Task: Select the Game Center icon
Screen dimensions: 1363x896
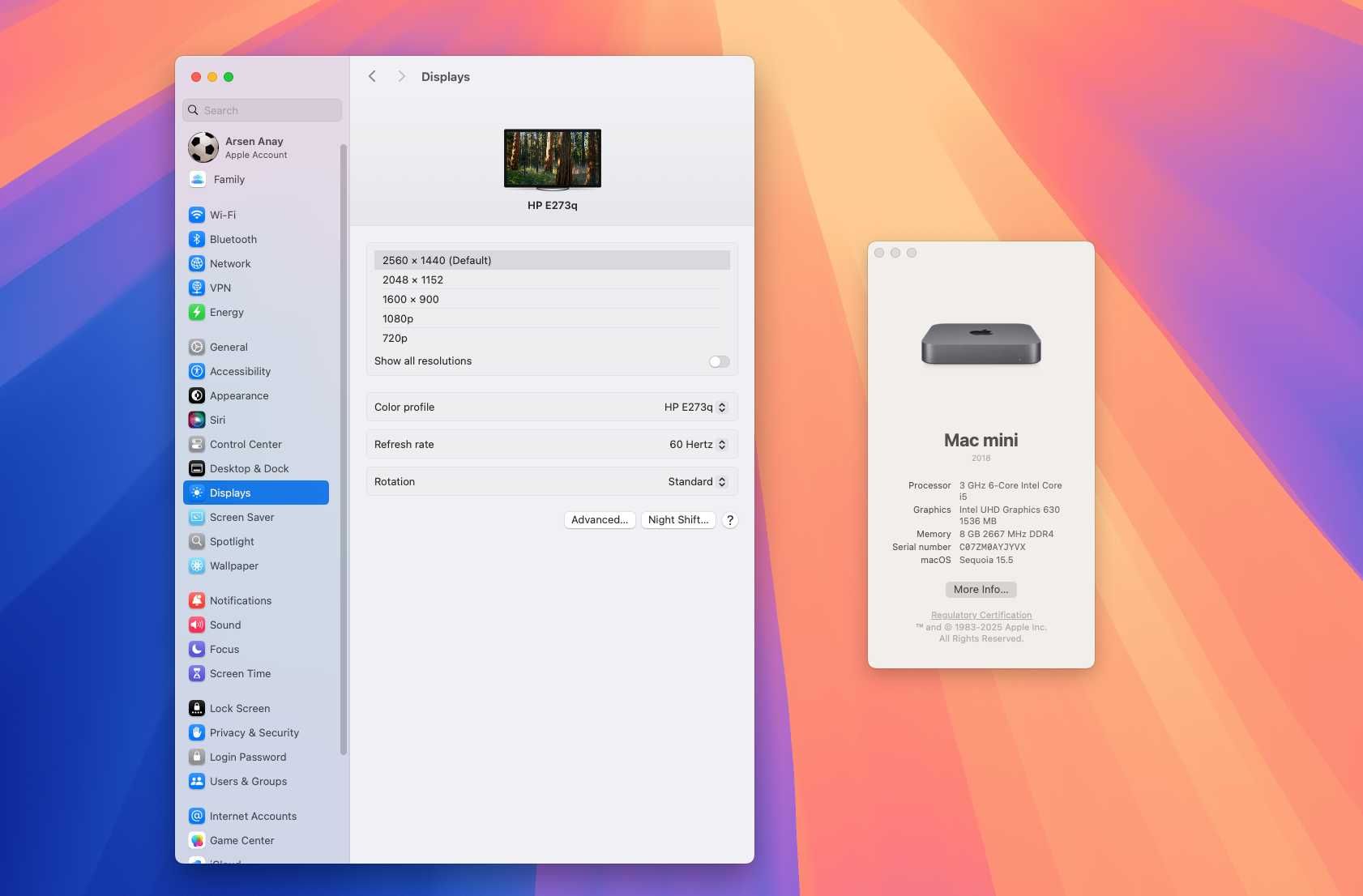Action: point(197,840)
